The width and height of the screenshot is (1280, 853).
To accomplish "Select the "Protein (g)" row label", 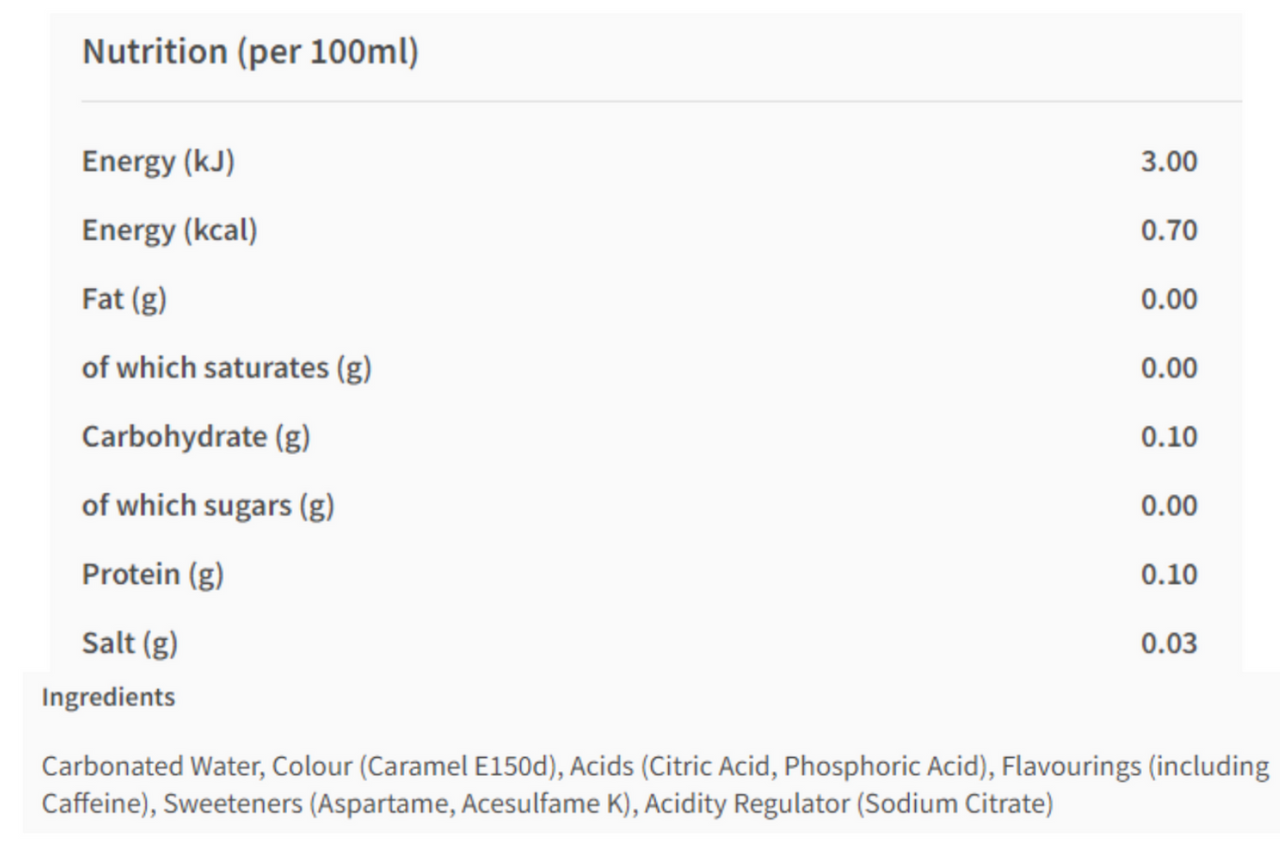I will (x=152, y=576).
